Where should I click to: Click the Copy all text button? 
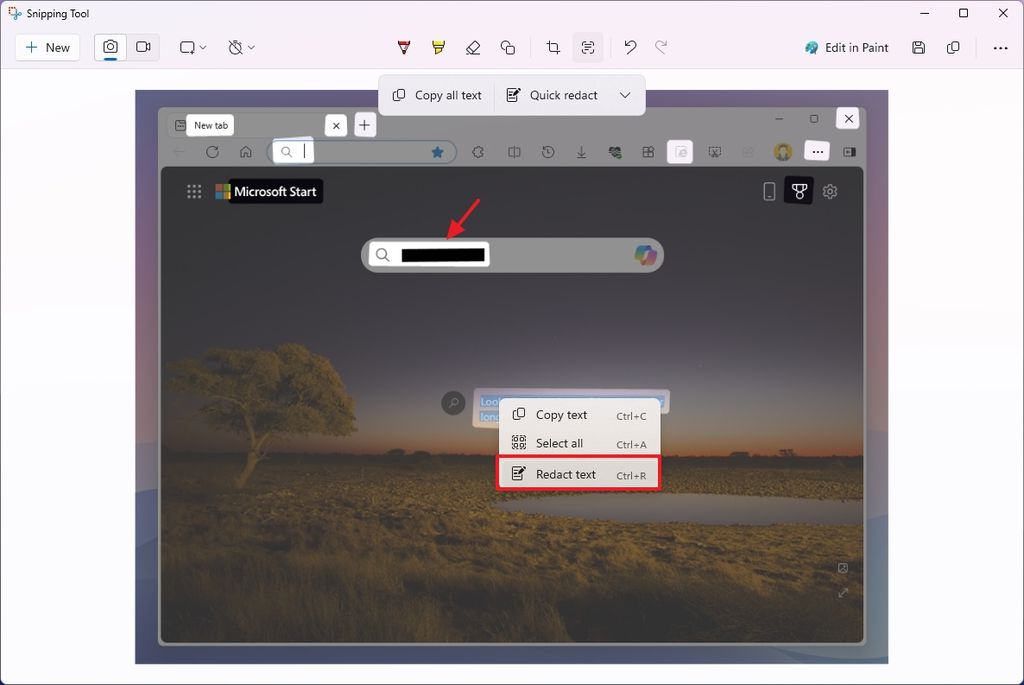coord(437,95)
